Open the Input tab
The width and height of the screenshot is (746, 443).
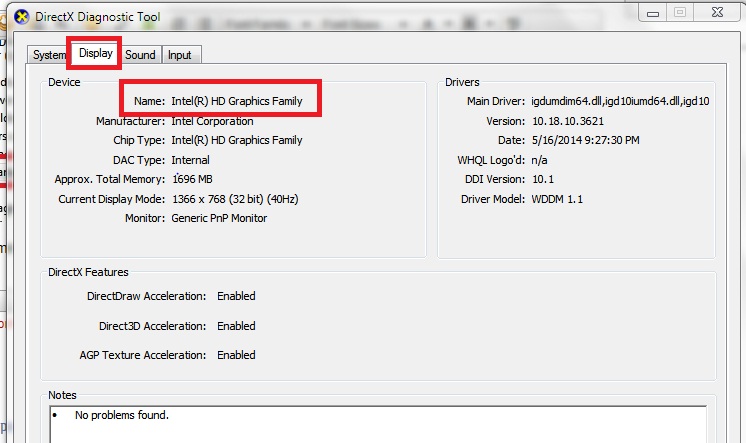coord(181,55)
